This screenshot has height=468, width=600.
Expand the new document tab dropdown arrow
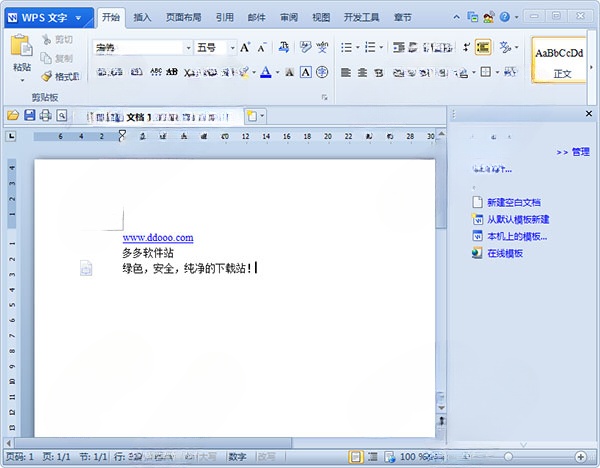point(262,116)
